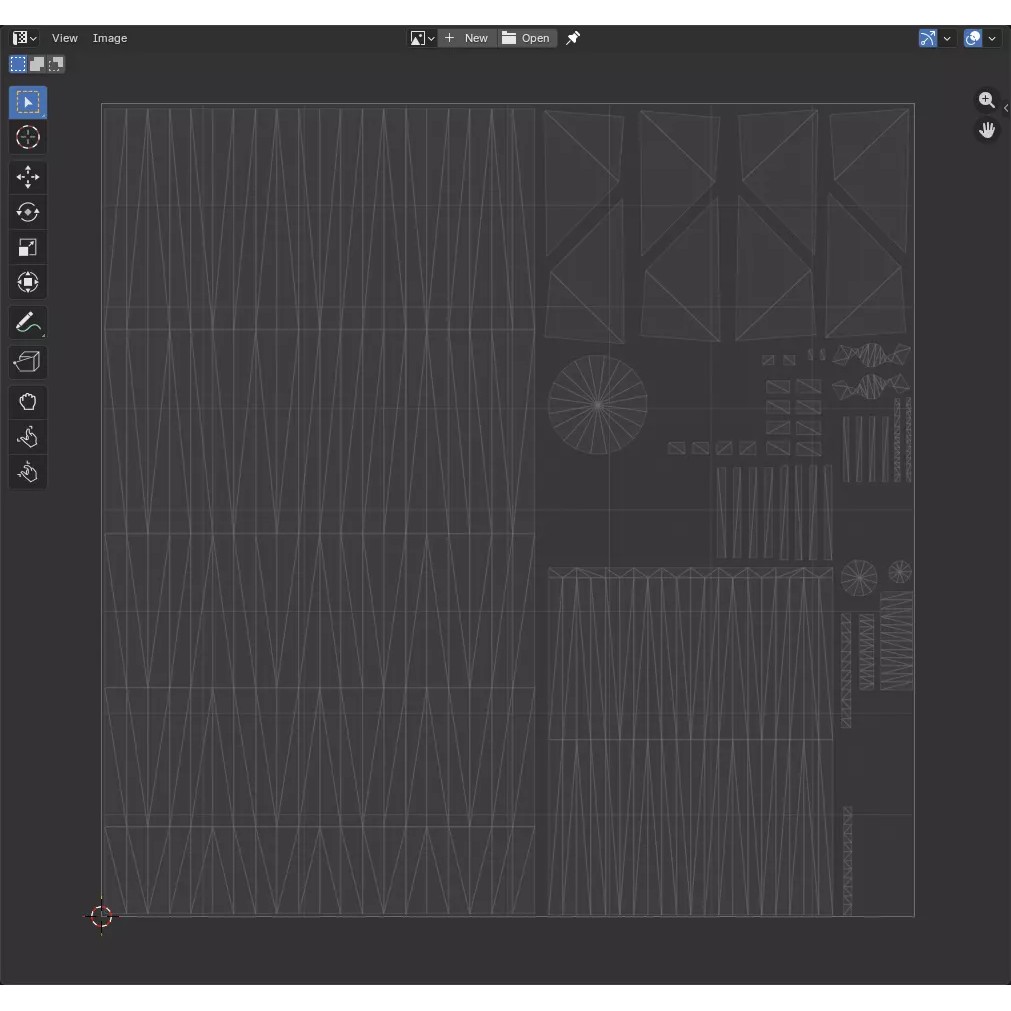Choose the Move tool
This screenshot has height=1011, width=1011.
28,178
